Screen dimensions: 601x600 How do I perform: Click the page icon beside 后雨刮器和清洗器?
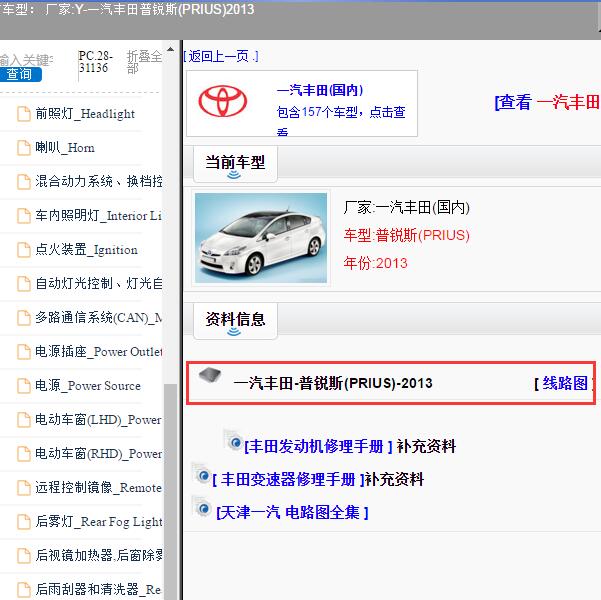(x=24, y=590)
